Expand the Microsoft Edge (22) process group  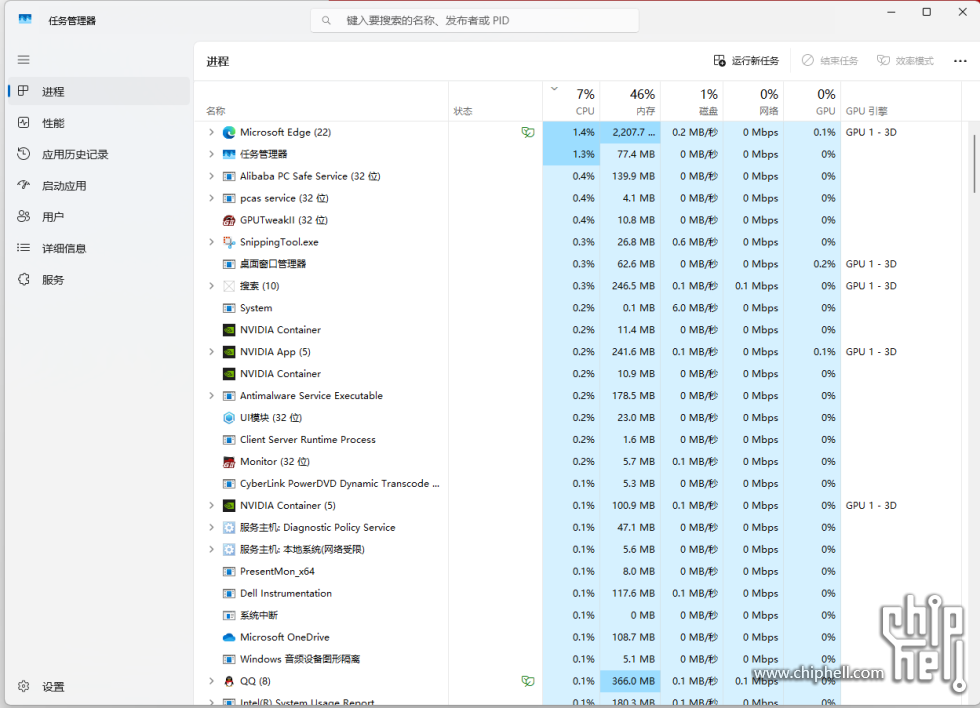coord(211,132)
